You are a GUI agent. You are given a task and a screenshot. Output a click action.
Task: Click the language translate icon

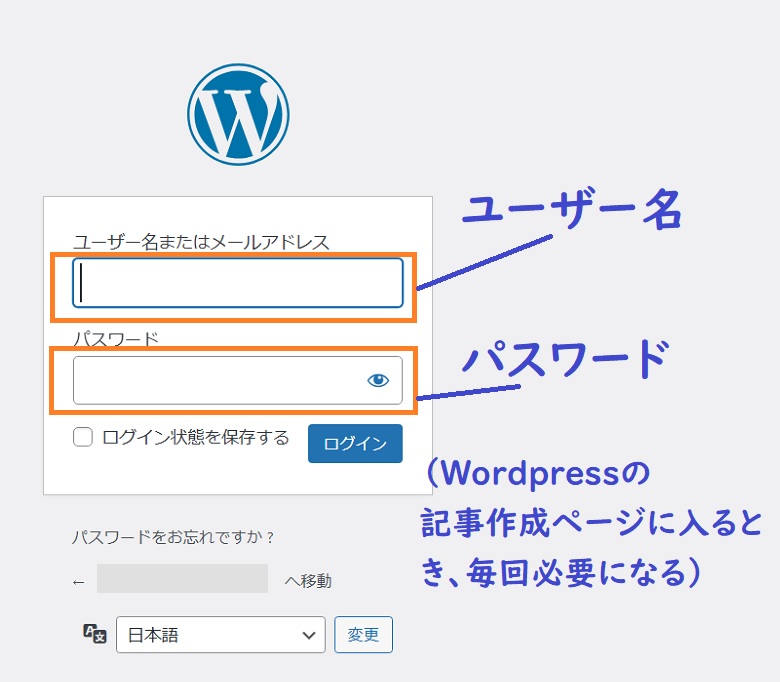(x=95, y=634)
